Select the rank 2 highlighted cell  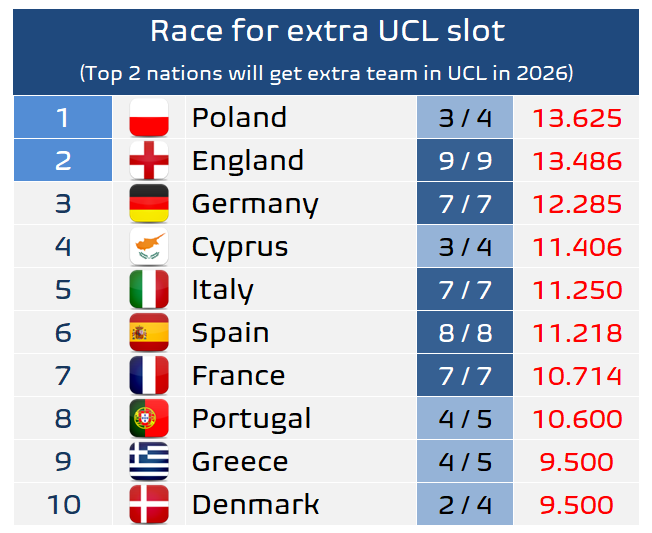[x=63, y=161]
